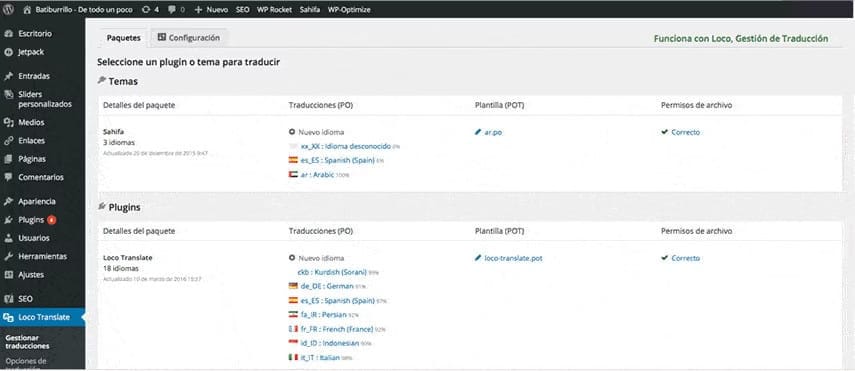This screenshot has width=855, height=371.
Task: Click the Italian flag icon
Action: (x=293, y=357)
